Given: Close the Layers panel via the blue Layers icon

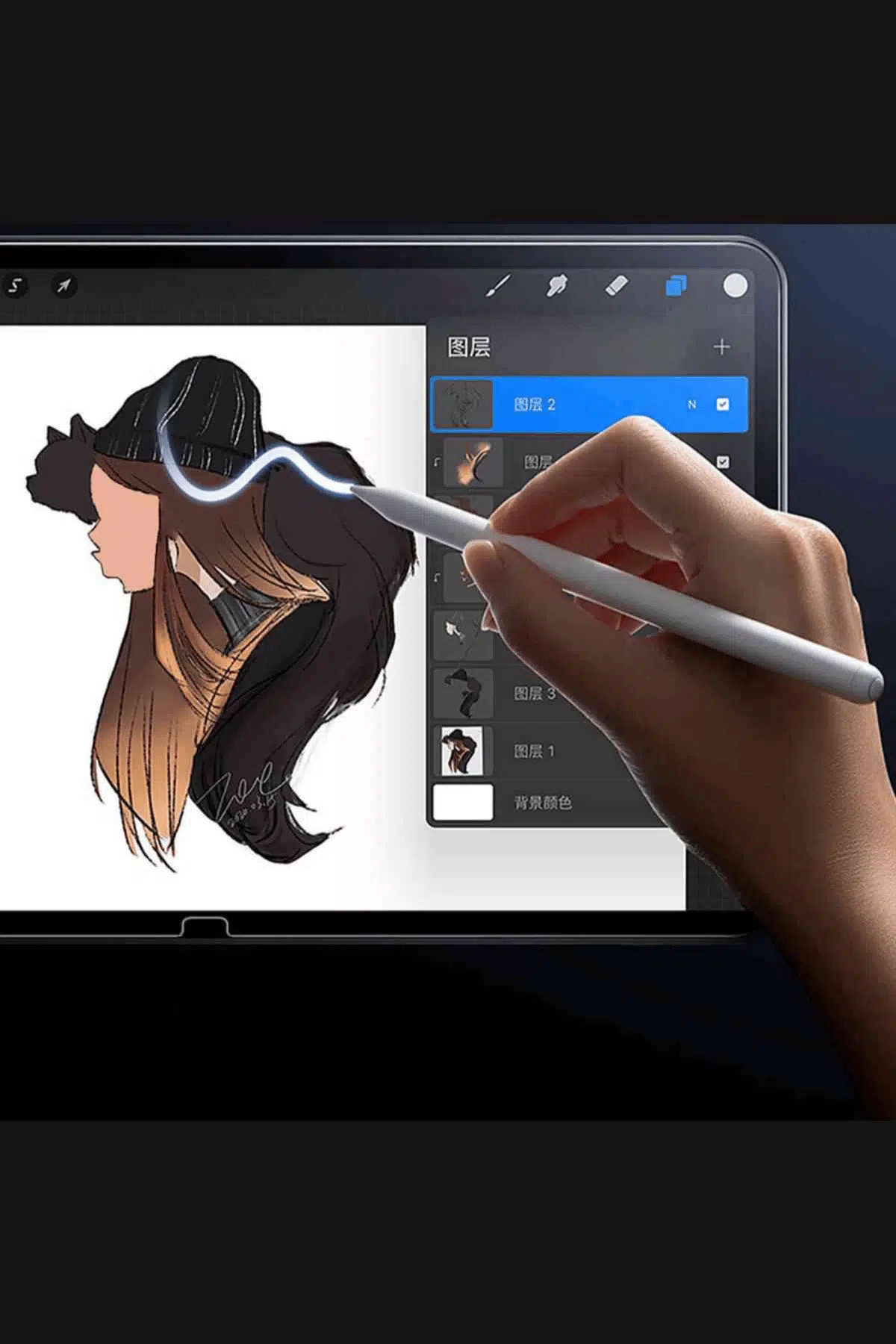Looking at the screenshot, I should (x=676, y=285).
